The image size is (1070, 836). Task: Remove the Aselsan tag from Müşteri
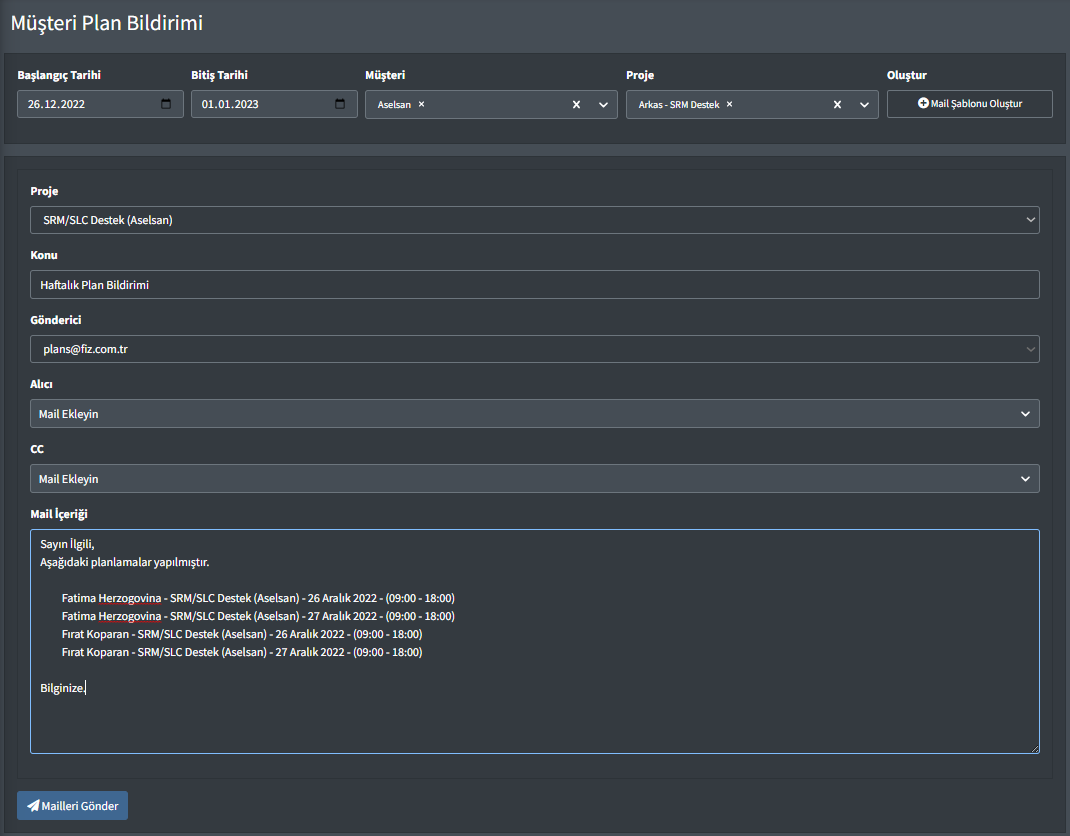pyautogui.click(x=422, y=104)
